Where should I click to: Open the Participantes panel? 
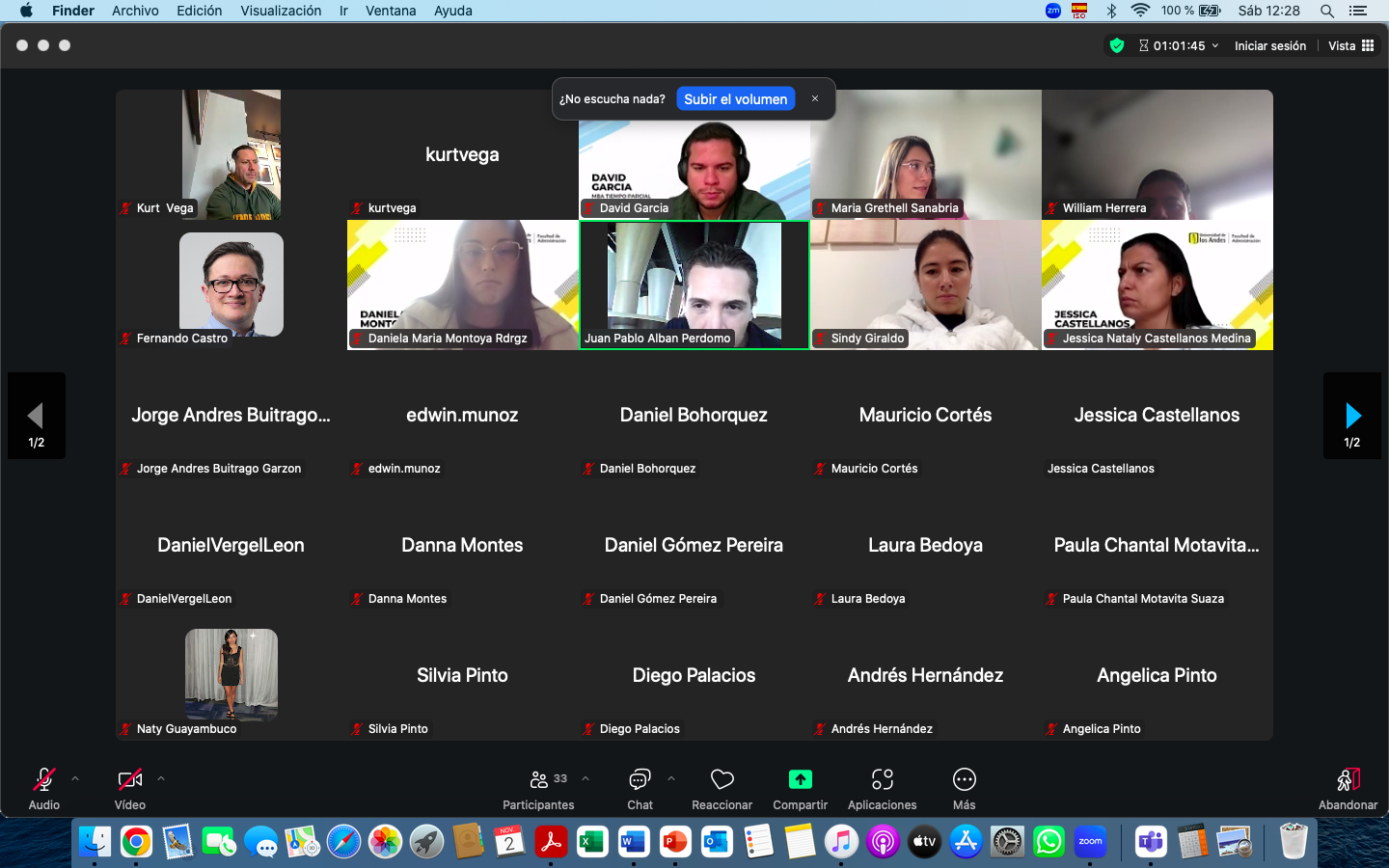pos(538,789)
